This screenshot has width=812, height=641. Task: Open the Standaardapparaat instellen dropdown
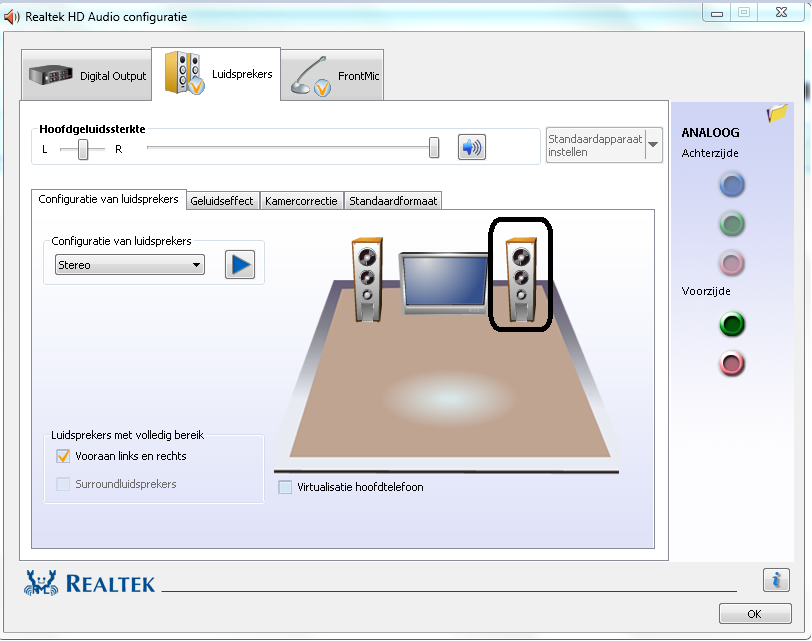604,145
